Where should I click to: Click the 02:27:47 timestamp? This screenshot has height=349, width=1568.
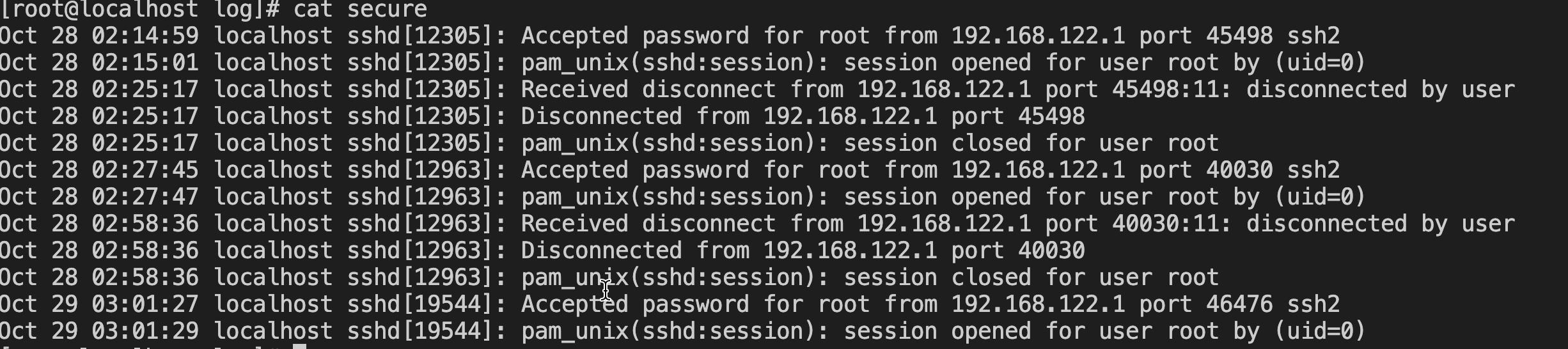coord(145,197)
